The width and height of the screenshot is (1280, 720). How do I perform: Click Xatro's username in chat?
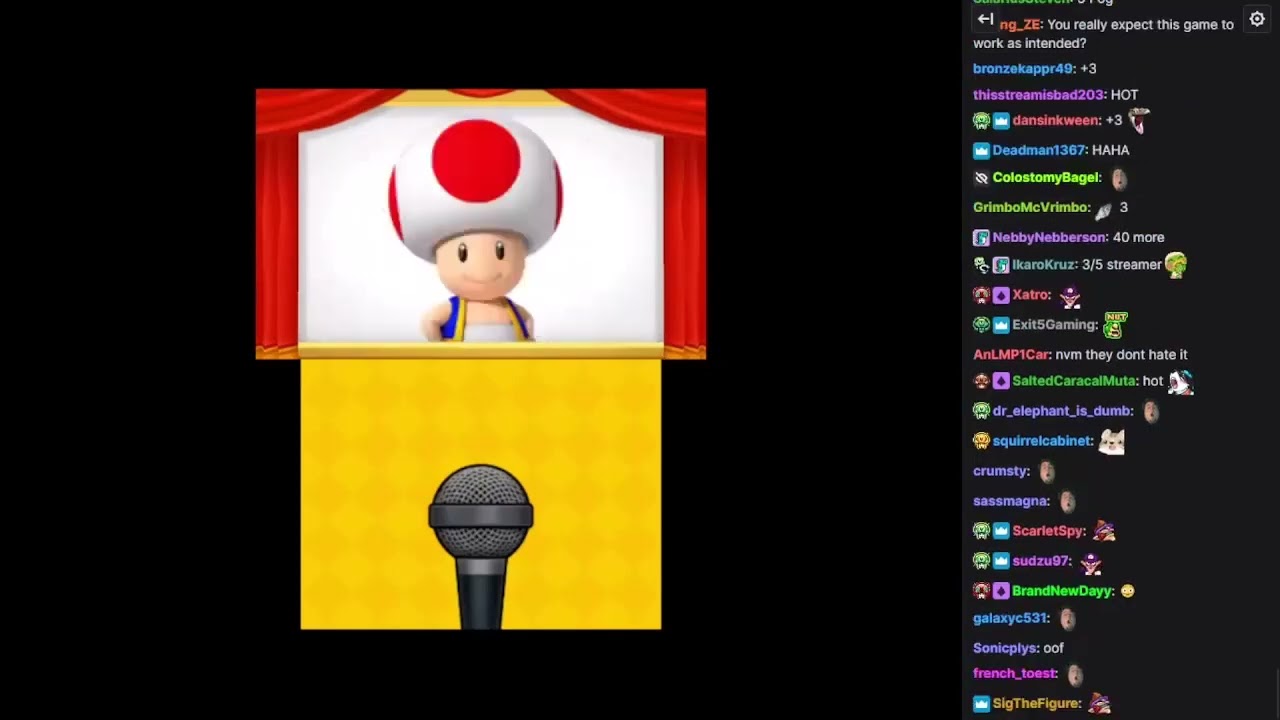(1030, 296)
